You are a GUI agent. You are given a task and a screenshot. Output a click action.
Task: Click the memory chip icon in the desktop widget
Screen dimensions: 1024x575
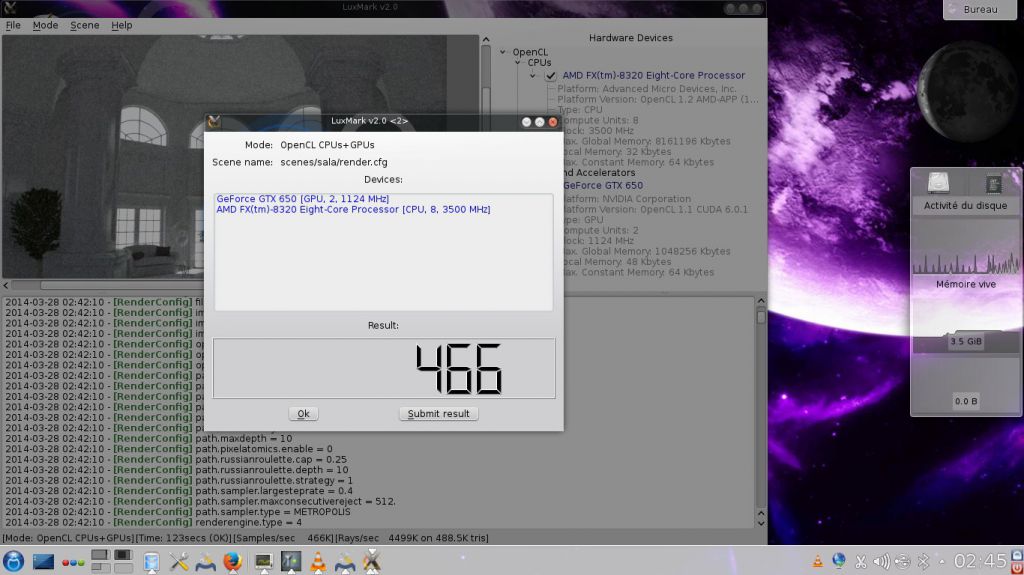click(993, 184)
